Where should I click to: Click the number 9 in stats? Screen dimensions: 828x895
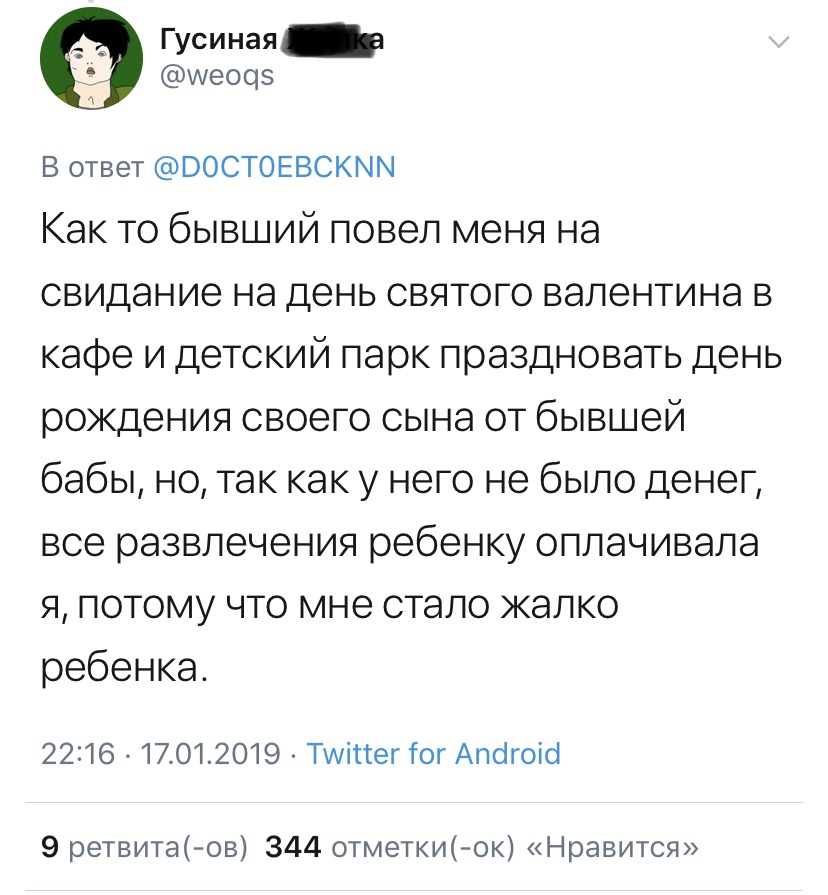coord(50,847)
